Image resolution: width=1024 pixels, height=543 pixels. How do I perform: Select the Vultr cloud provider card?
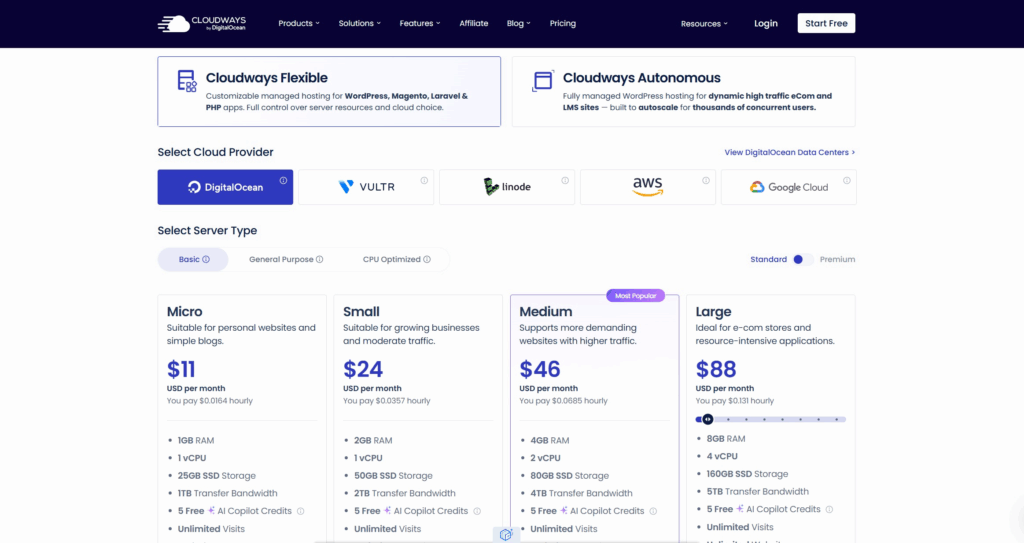(366, 187)
